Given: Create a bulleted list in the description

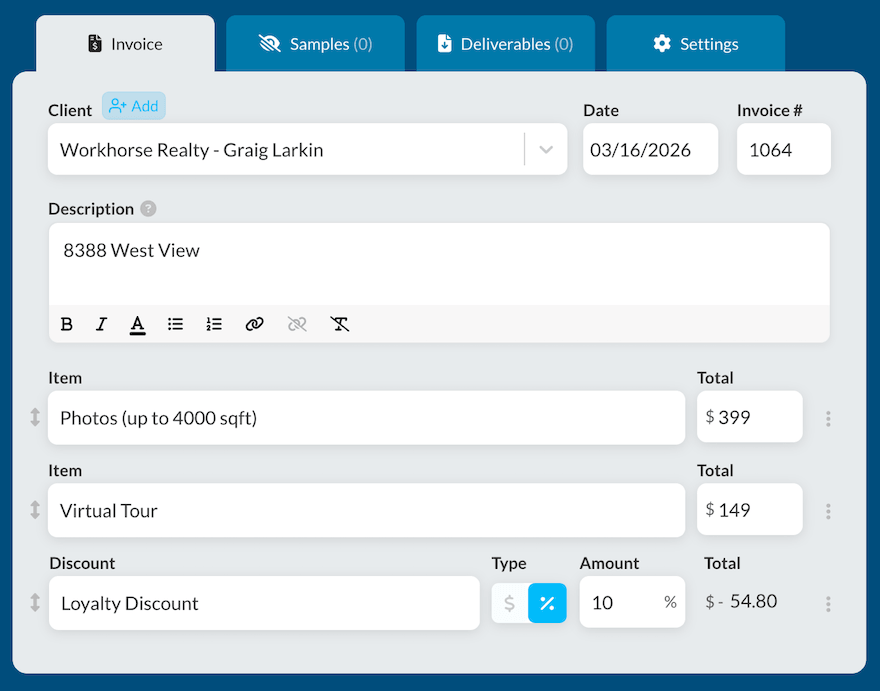Looking at the screenshot, I should pyautogui.click(x=175, y=323).
